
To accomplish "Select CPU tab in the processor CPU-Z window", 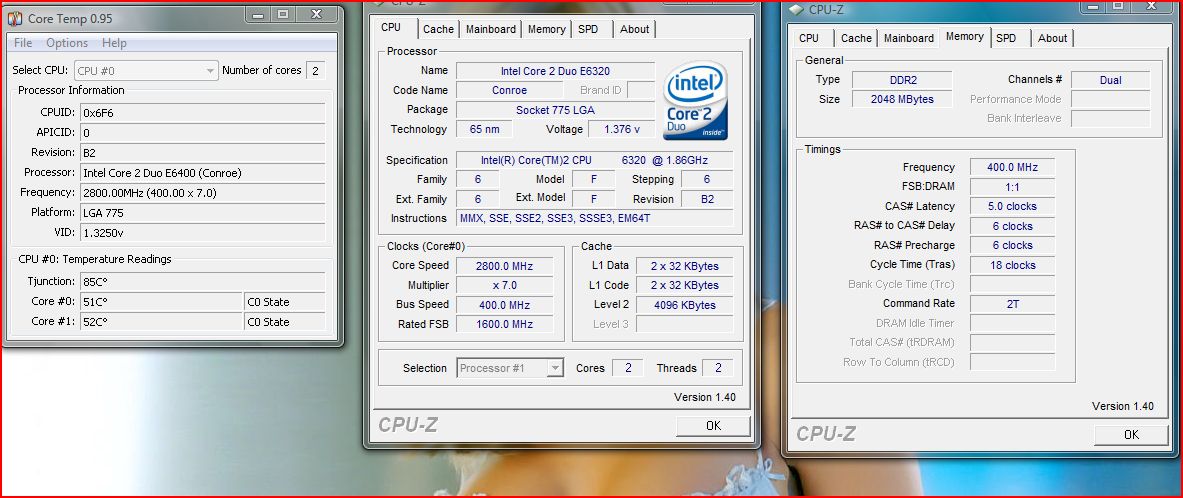I will [391, 27].
